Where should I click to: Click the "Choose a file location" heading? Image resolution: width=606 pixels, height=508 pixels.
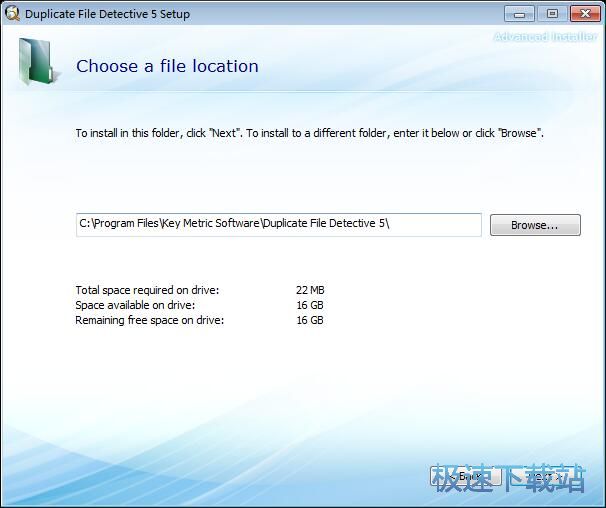click(167, 66)
